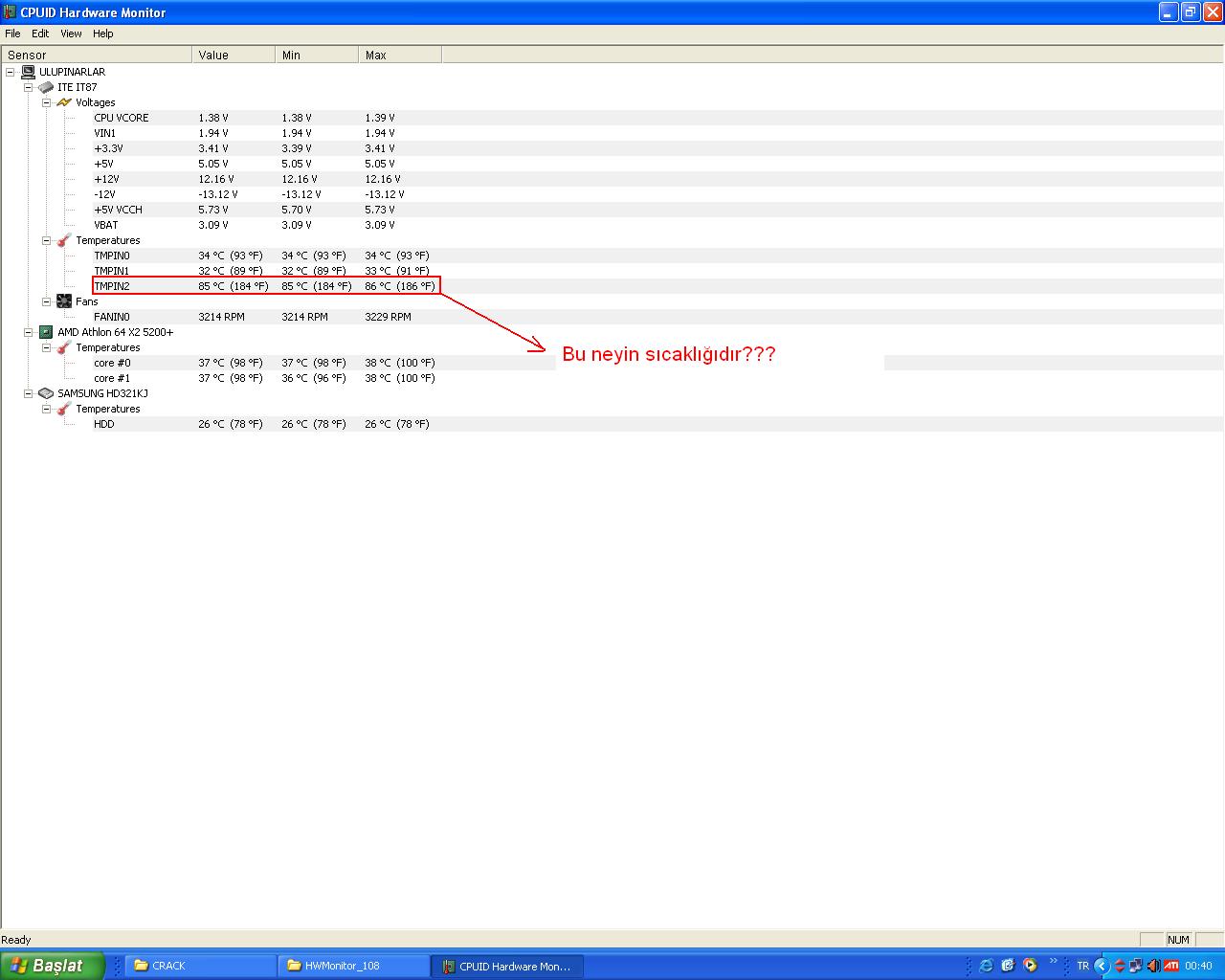Expand hidden system tray icons arrow
Viewport: 1225px width, 980px height.
(1101, 966)
